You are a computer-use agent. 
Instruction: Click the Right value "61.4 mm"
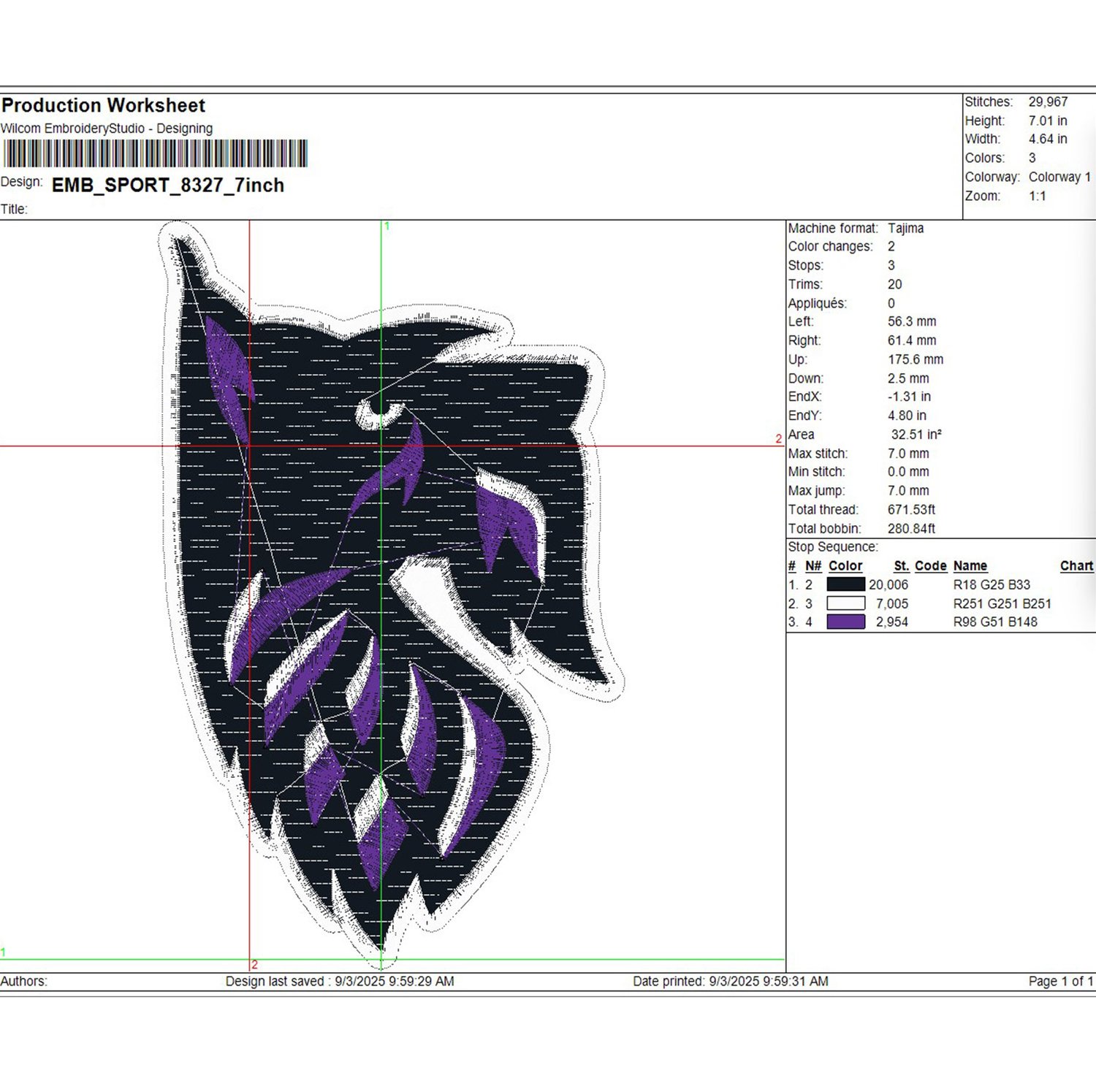pos(912,340)
